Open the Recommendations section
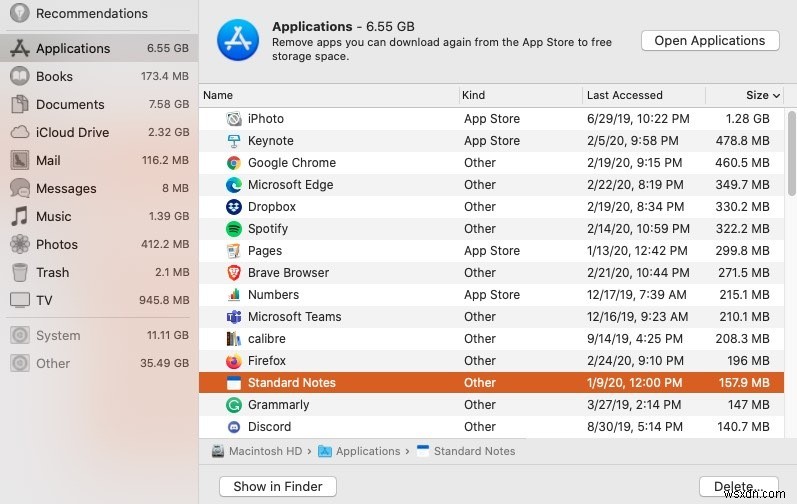This screenshot has width=797, height=504. 99,13
